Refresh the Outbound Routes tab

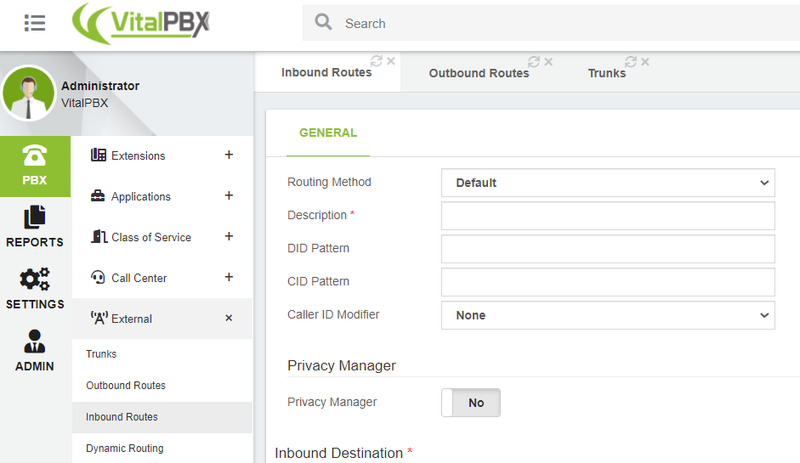coord(534,62)
